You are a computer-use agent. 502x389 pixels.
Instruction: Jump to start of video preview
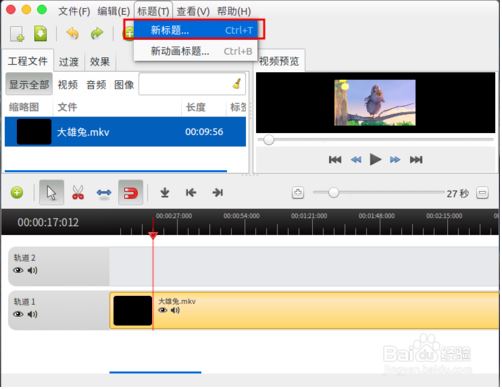click(335, 160)
